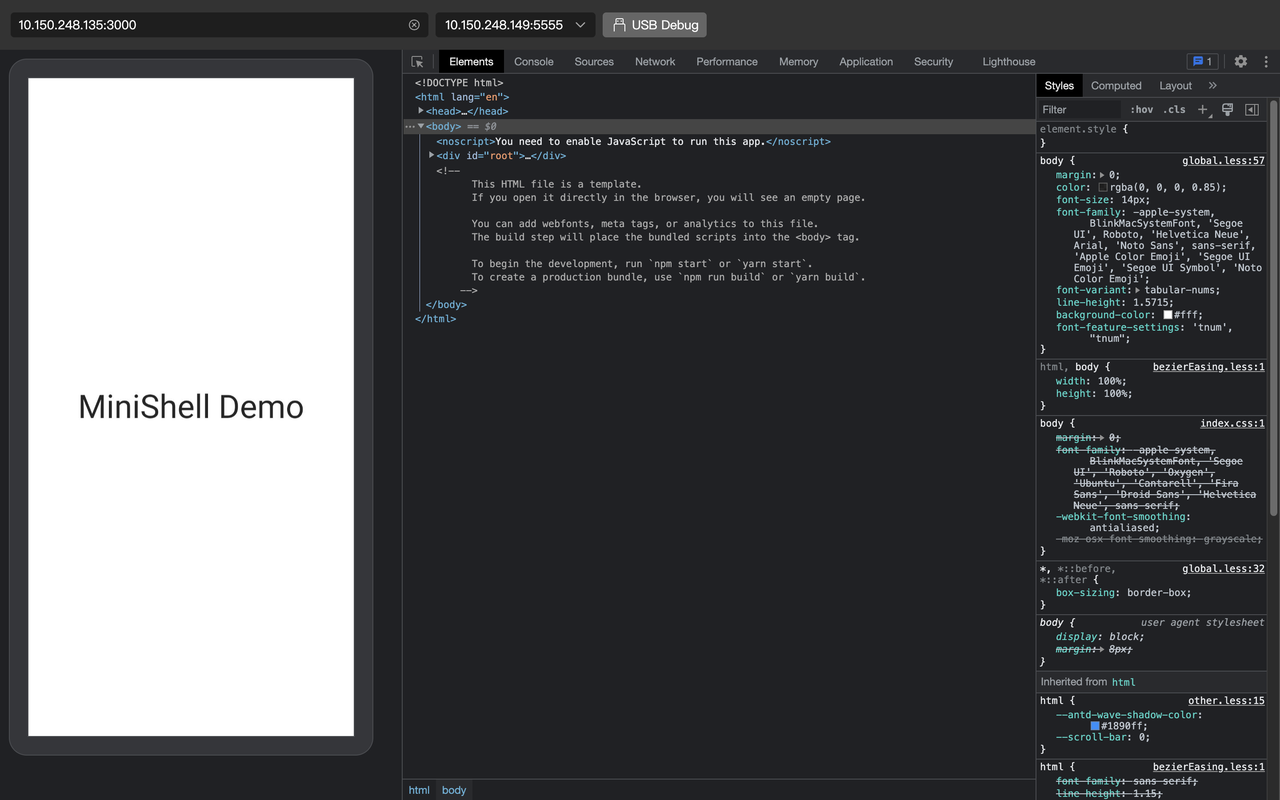Toggle the rendering emulations paint icon
The image size is (1280, 800).
(1228, 110)
